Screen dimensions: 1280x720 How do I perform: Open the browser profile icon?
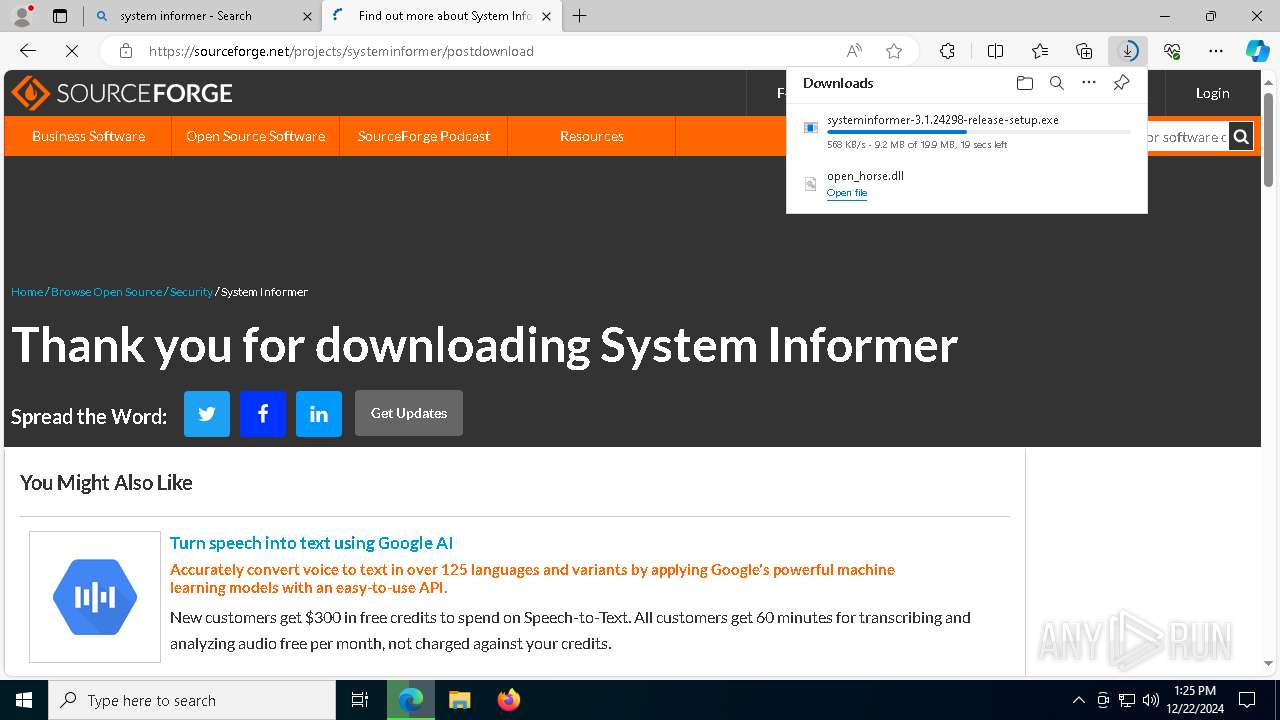[22, 16]
